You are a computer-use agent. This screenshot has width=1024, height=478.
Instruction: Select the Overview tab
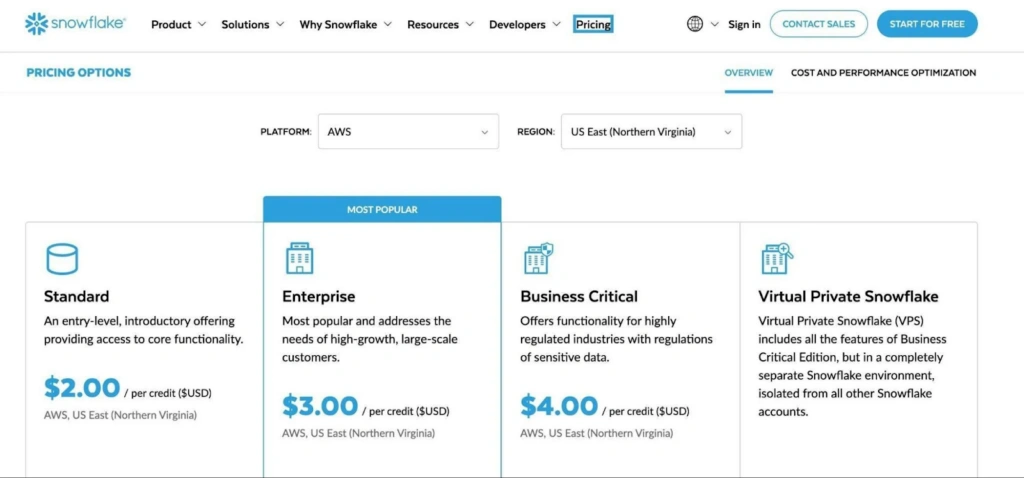748,73
